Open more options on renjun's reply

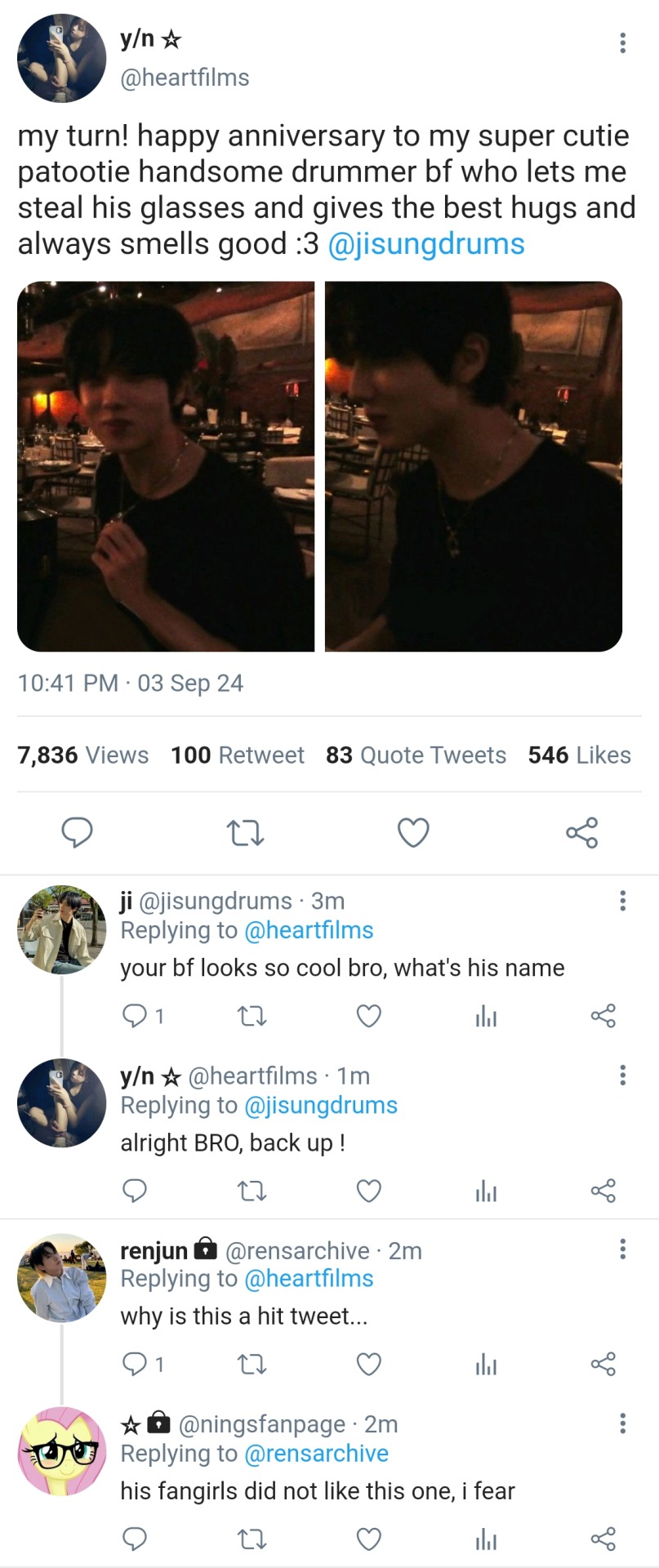(623, 1249)
